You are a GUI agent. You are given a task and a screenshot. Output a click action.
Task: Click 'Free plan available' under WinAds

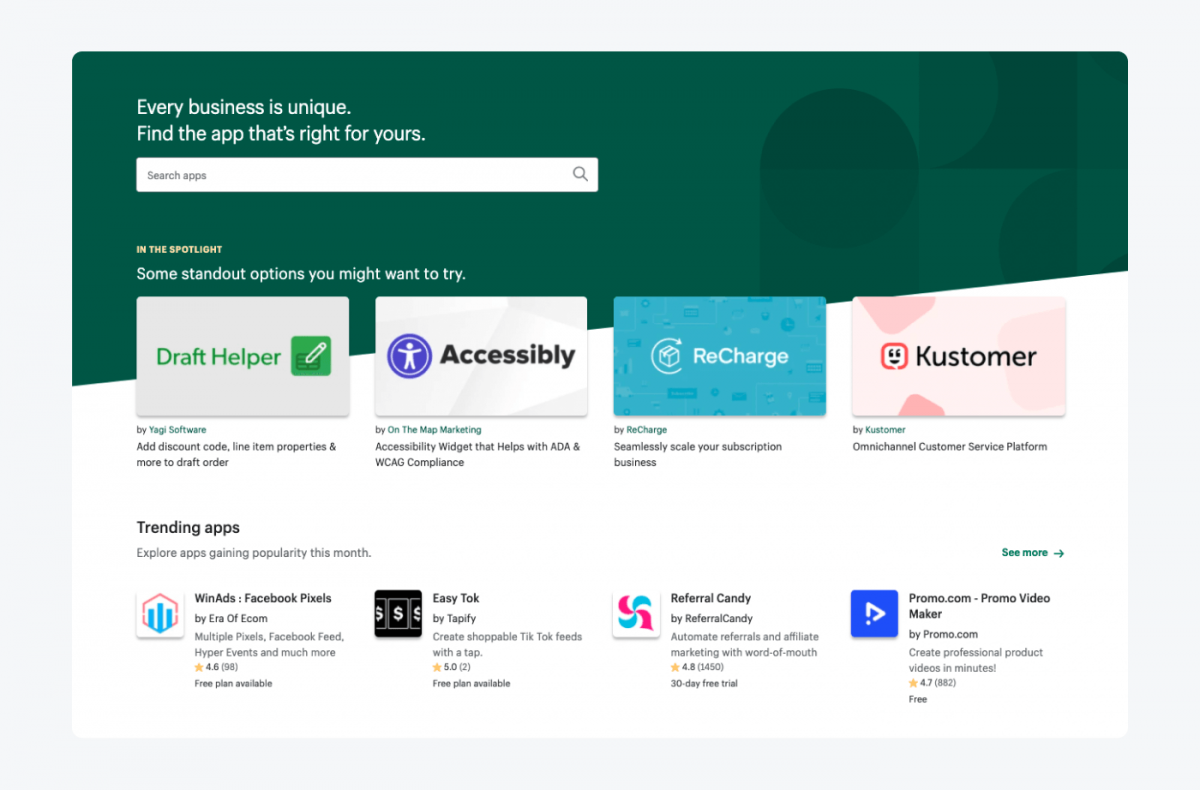[233, 684]
